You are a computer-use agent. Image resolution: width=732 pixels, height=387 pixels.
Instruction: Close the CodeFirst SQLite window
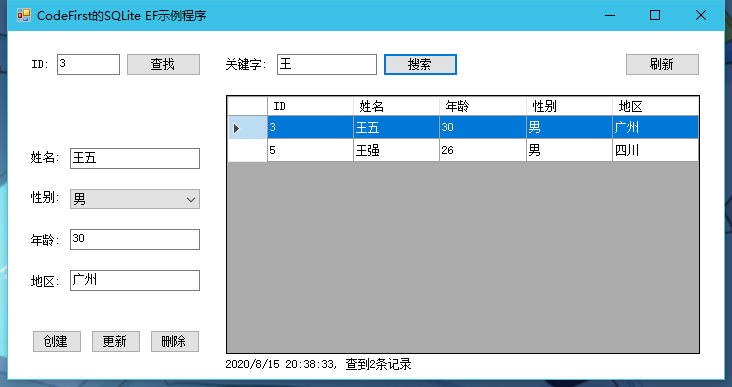pyautogui.click(x=701, y=15)
